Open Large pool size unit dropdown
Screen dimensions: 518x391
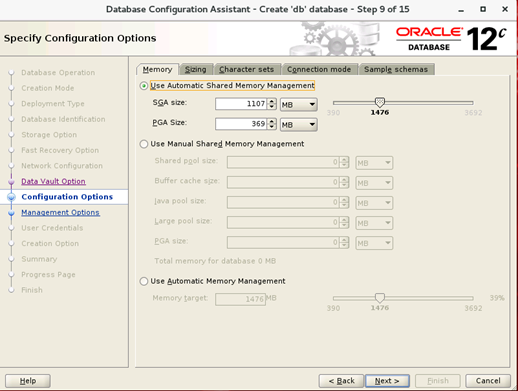(x=374, y=223)
